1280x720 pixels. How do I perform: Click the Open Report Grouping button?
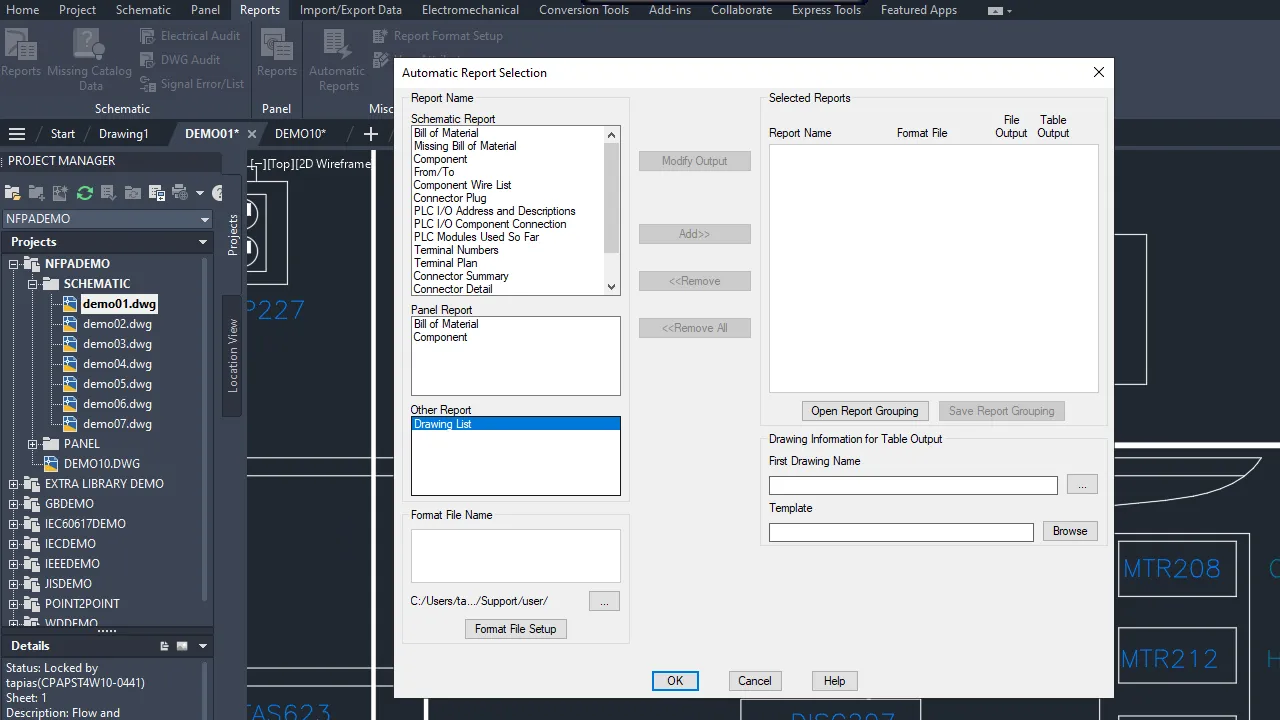[x=864, y=411]
